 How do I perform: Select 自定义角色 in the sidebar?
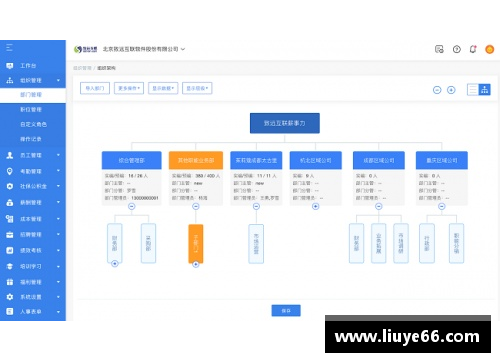tap(33, 124)
